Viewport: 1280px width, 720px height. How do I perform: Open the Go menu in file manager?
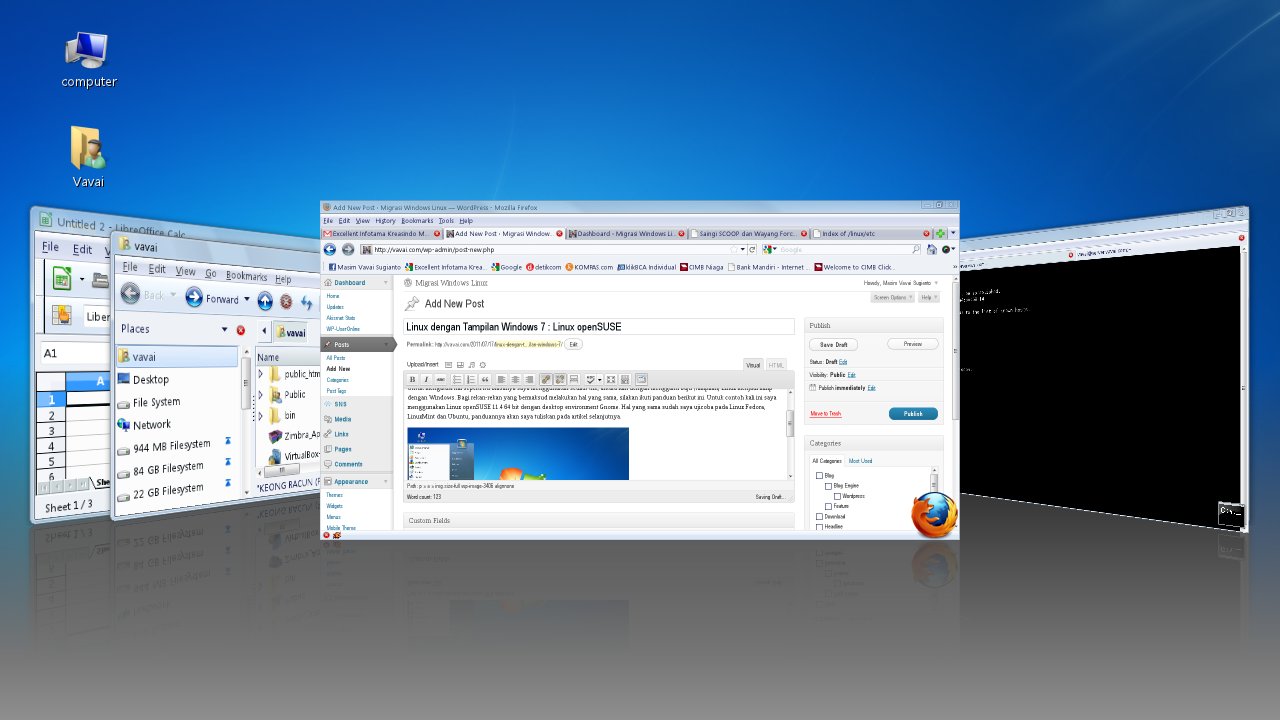210,272
